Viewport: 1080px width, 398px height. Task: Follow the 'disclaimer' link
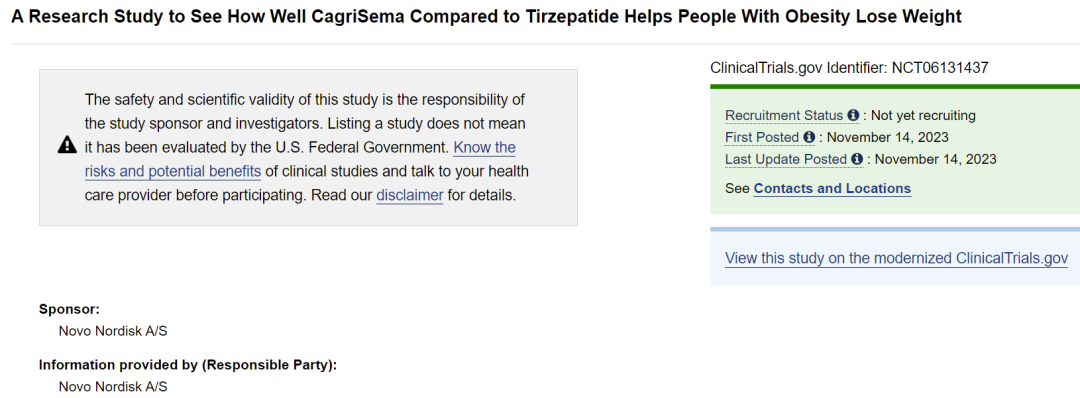point(410,195)
